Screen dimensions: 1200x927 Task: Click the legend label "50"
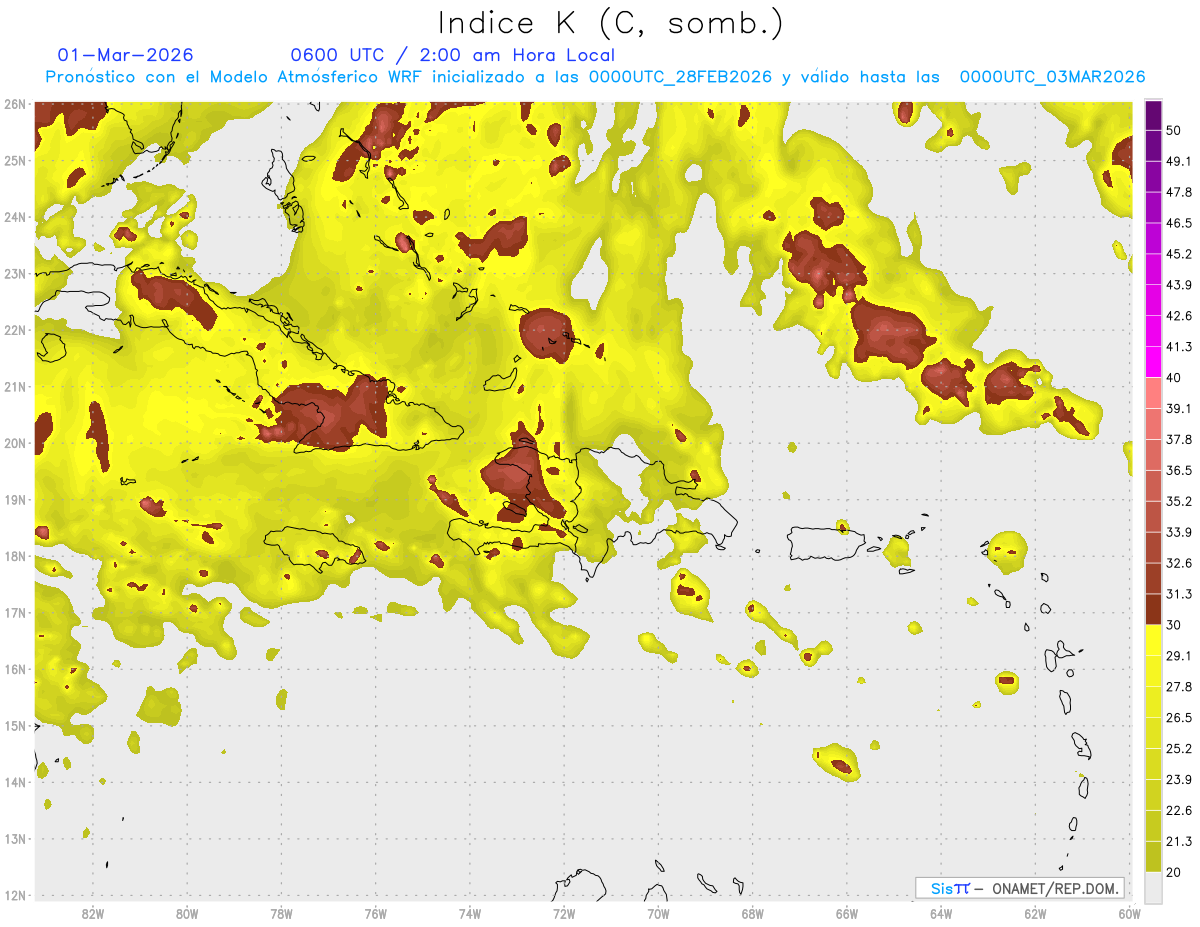(x=1174, y=130)
